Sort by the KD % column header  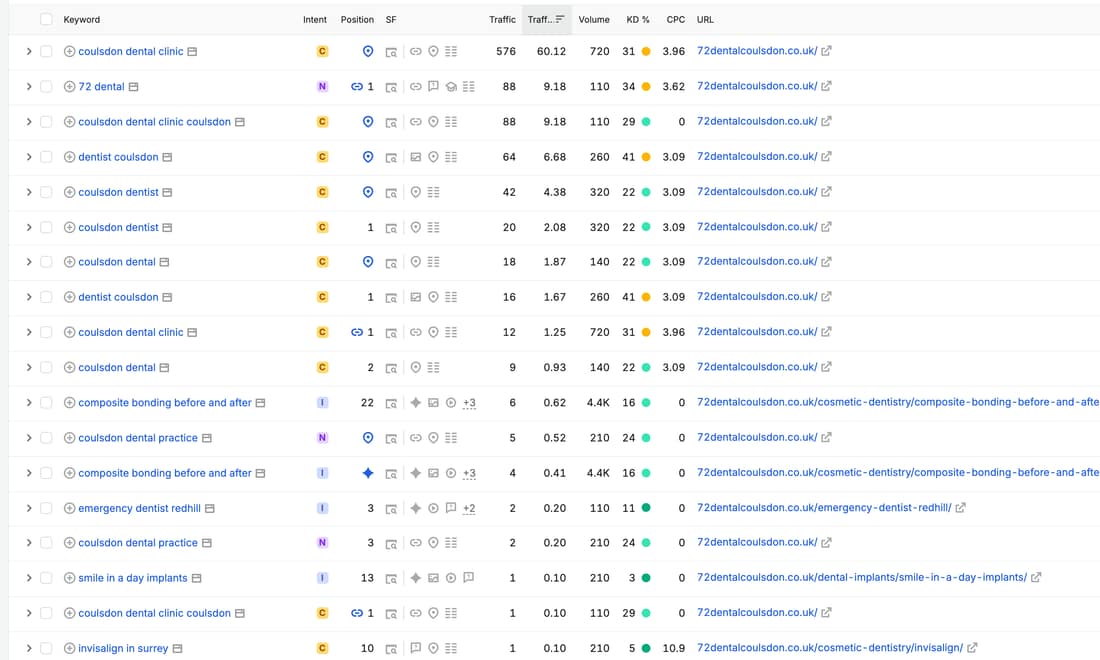click(638, 20)
